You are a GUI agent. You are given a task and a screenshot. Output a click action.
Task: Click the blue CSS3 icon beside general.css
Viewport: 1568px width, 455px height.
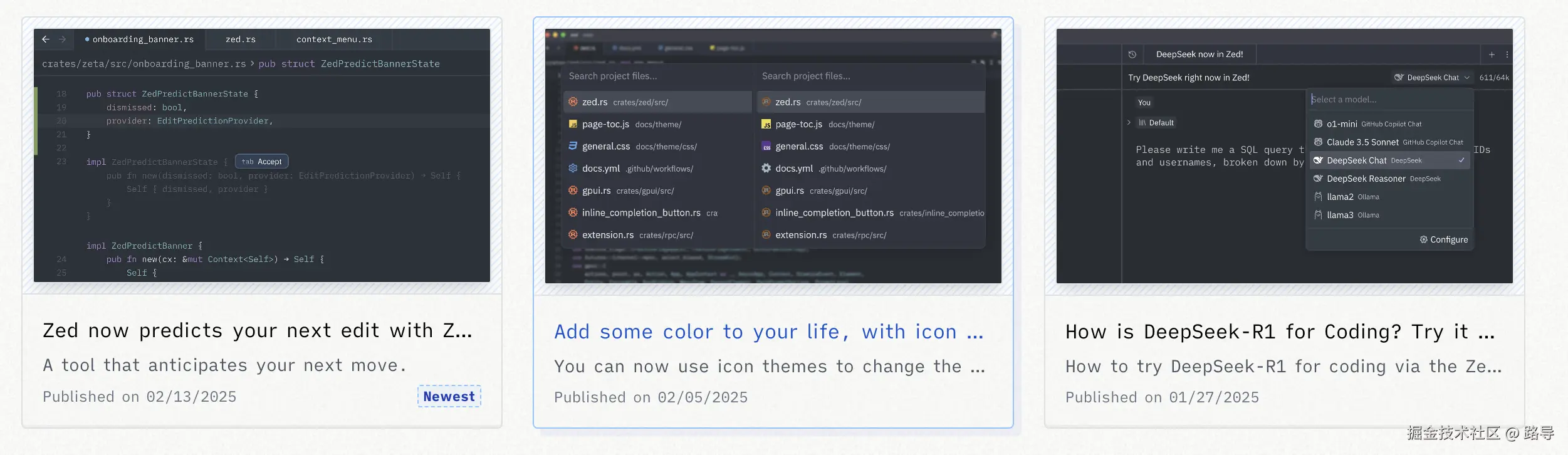pos(573,146)
